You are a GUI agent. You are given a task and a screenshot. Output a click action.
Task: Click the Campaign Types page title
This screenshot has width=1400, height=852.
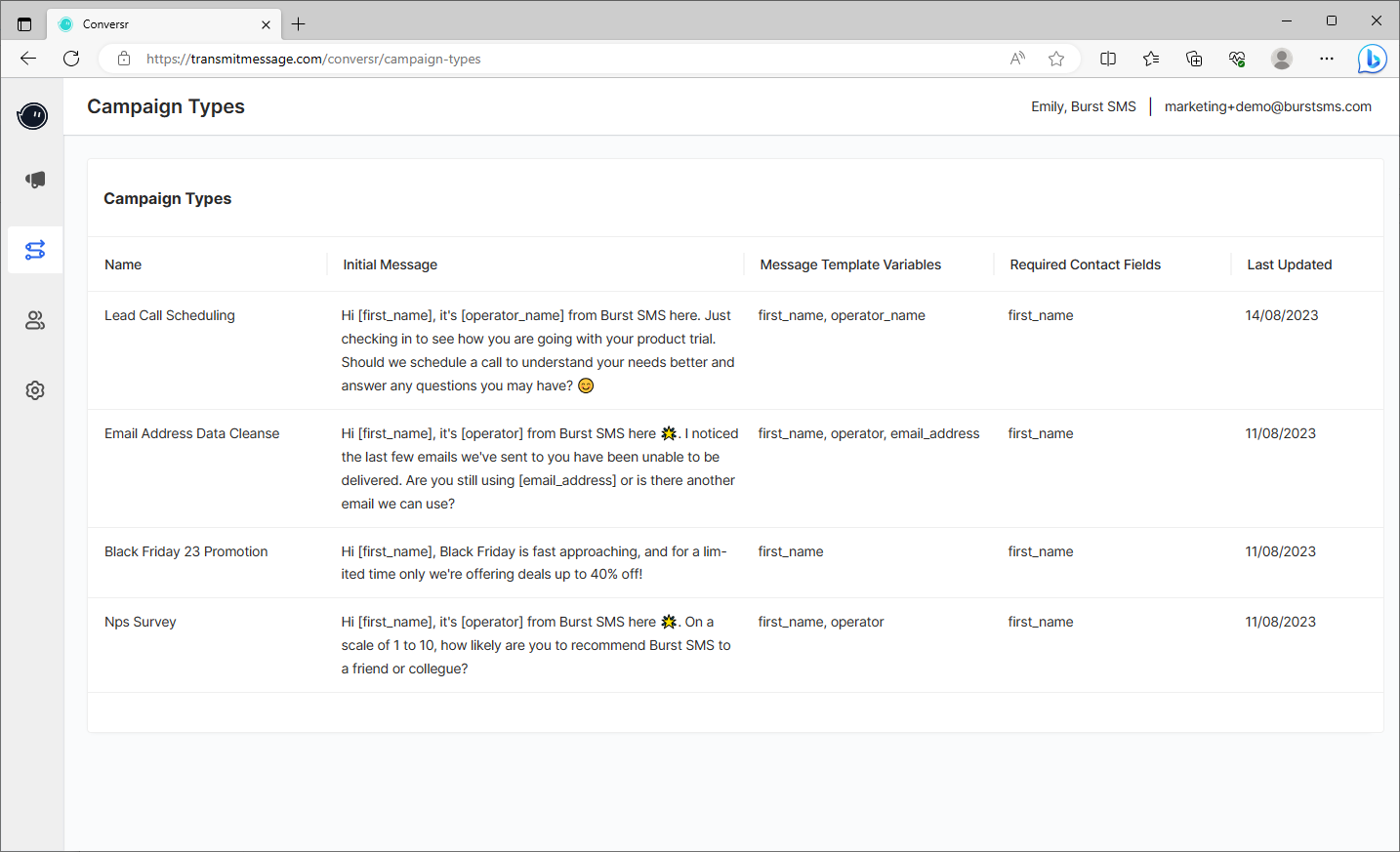click(166, 106)
